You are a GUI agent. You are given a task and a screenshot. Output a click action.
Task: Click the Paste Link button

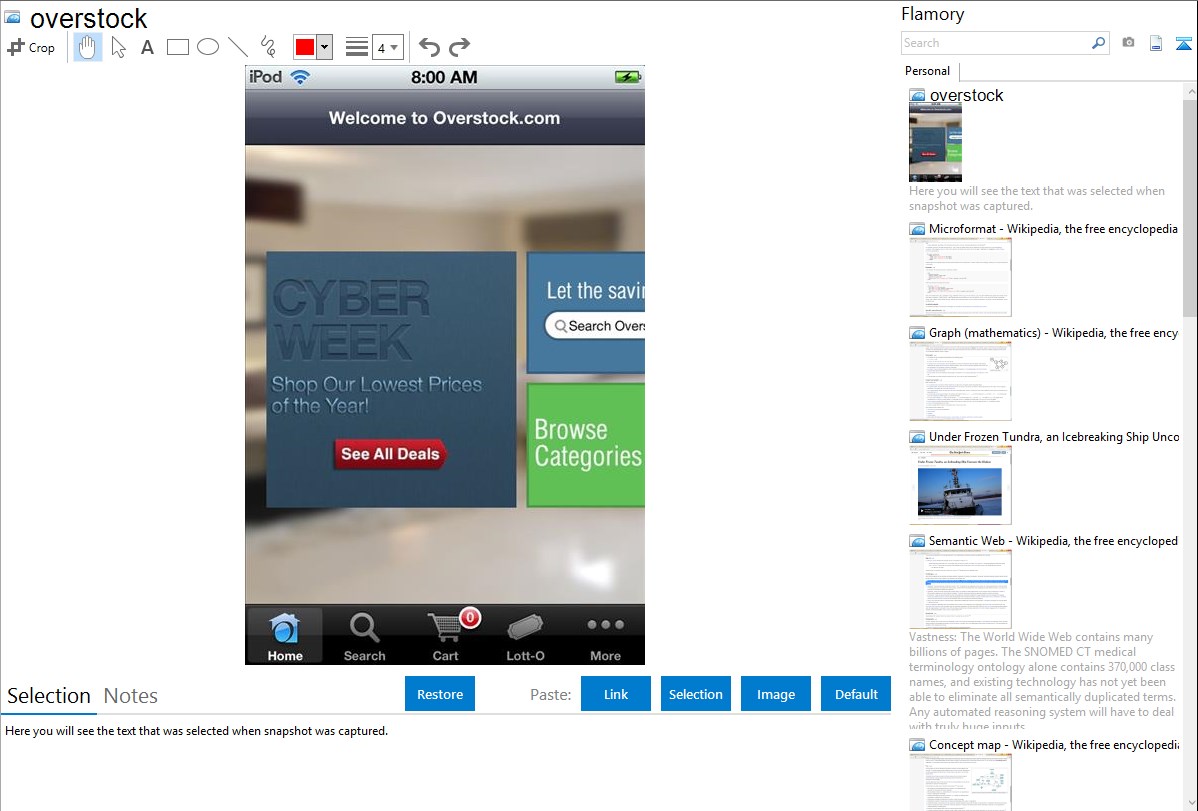click(616, 694)
